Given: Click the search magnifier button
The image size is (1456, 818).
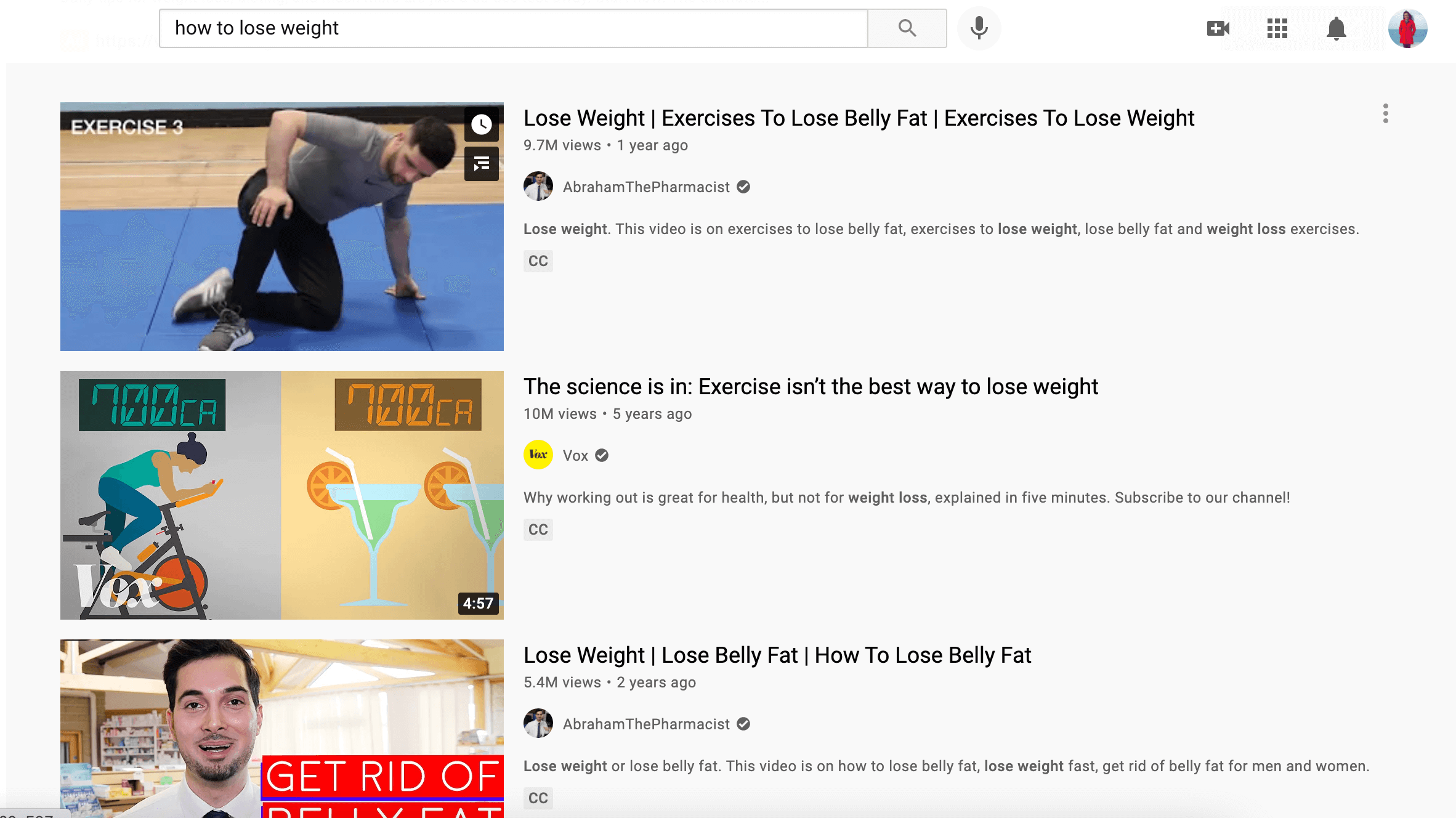Looking at the screenshot, I should coord(907,28).
